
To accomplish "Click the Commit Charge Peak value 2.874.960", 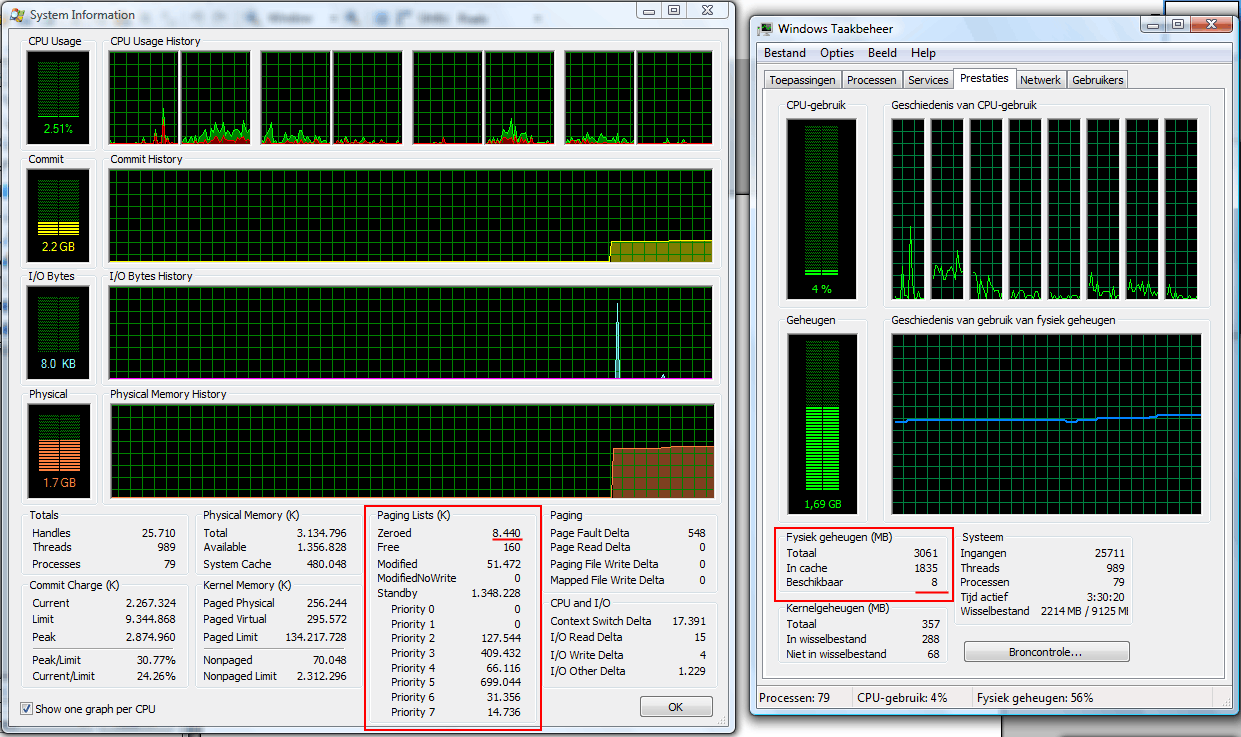I will pyautogui.click(x=151, y=637).
